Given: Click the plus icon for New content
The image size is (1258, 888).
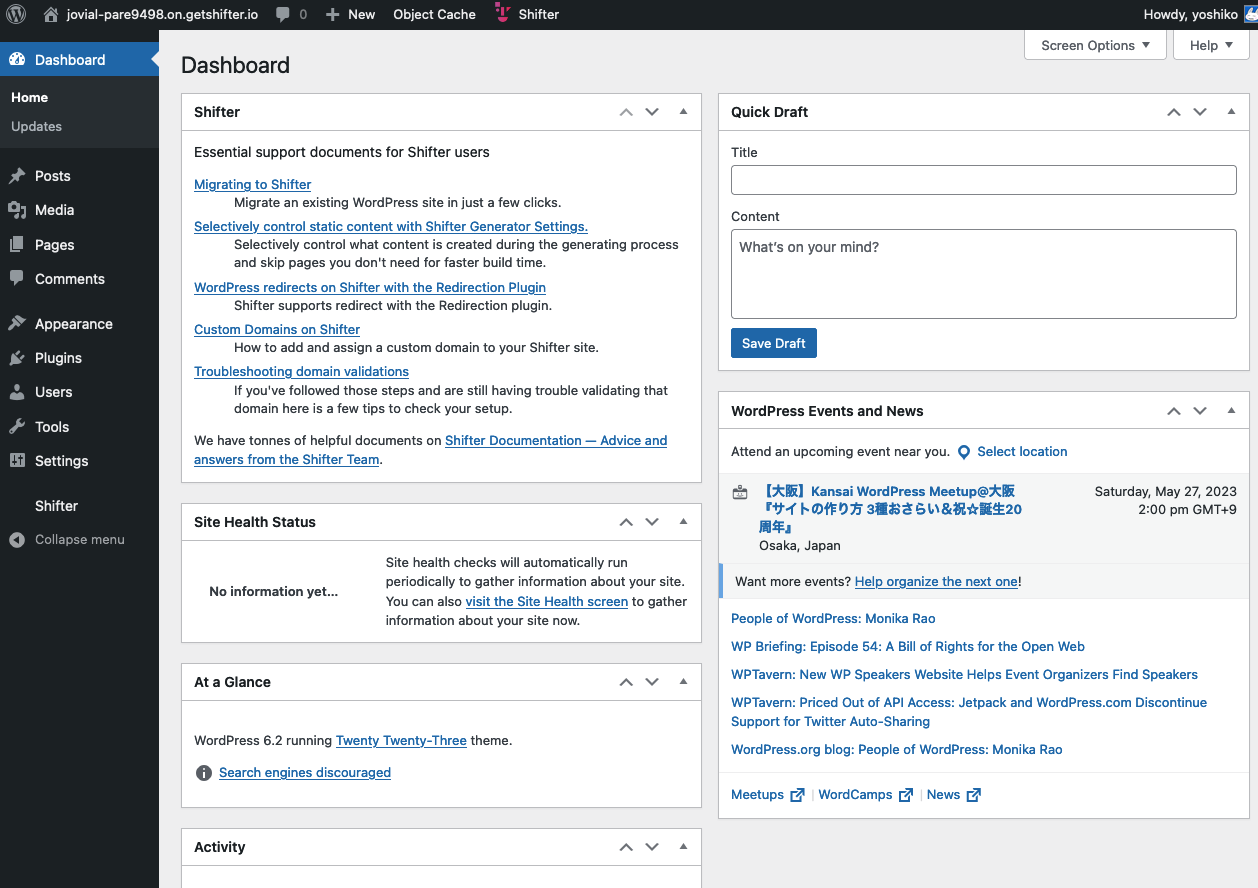Looking at the screenshot, I should point(333,15).
